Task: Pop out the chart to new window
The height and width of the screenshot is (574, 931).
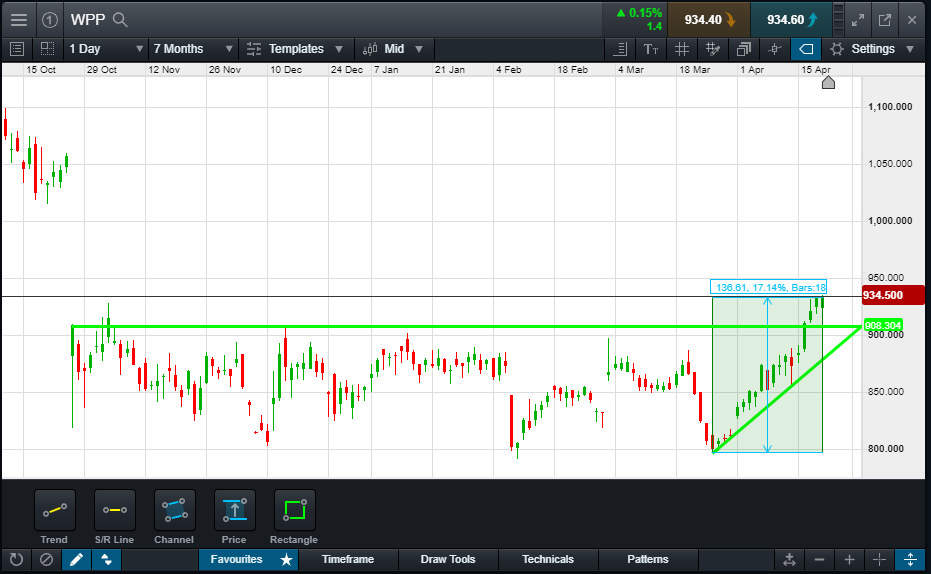Action: click(x=885, y=20)
